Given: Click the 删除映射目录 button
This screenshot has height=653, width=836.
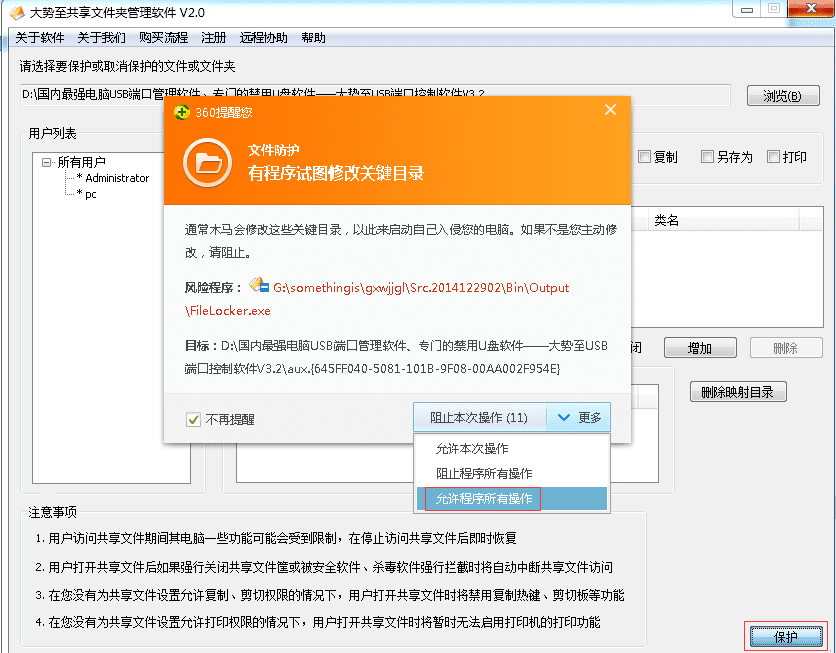Looking at the screenshot, I should pyautogui.click(x=738, y=392).
